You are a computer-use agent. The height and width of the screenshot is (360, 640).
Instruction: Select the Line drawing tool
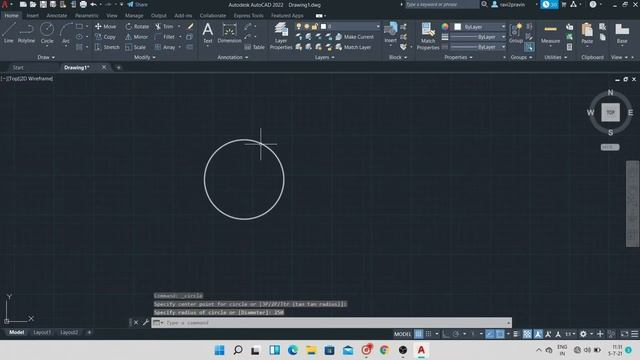(9, 33)
